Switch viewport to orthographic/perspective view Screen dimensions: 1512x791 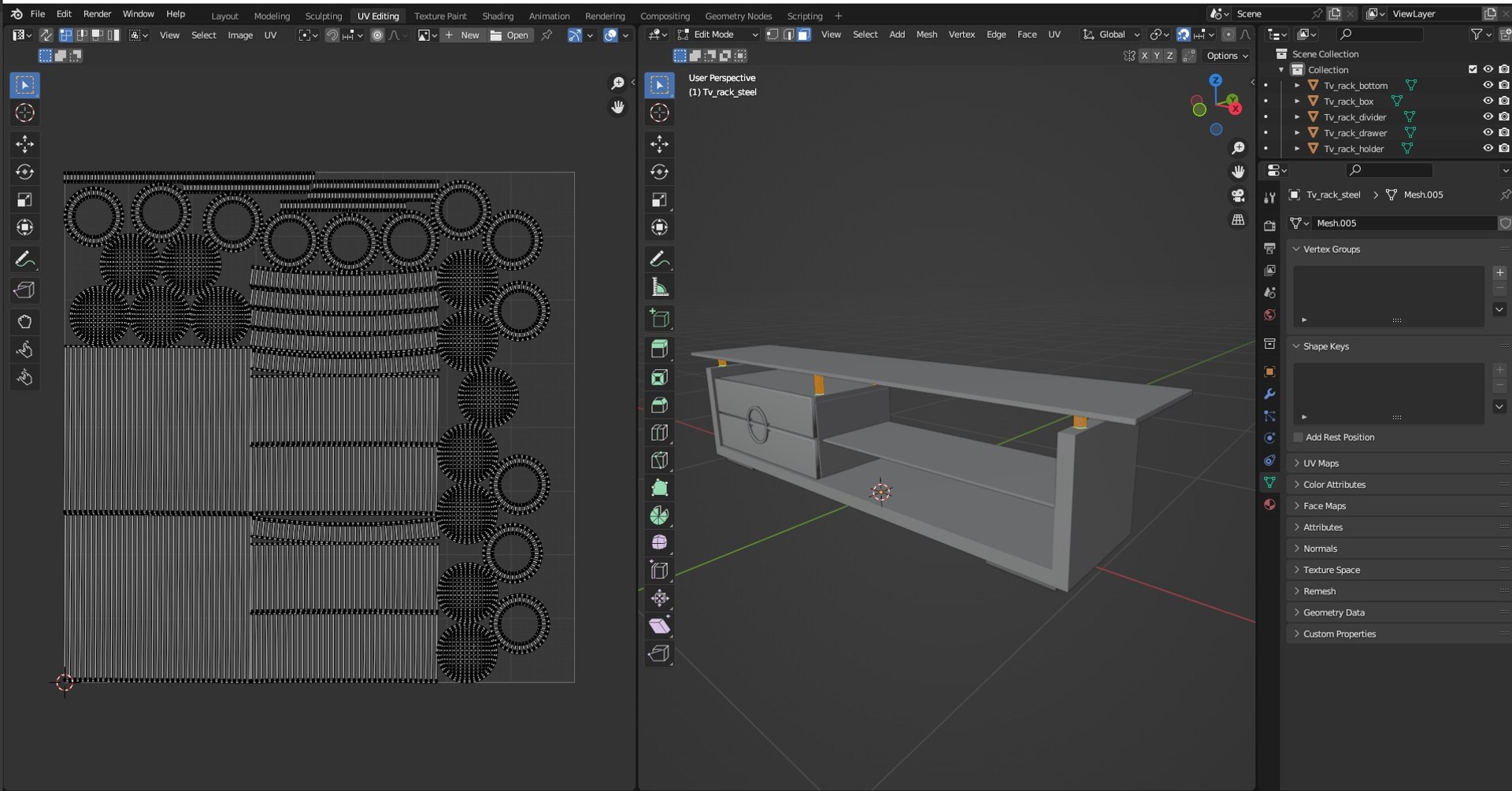tap(1238, 220)
